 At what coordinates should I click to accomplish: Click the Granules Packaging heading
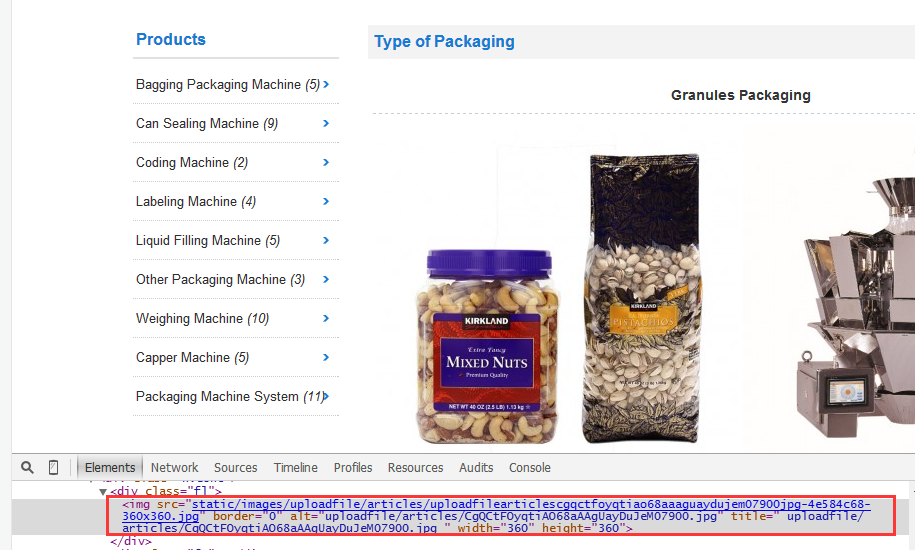[741, 95]
